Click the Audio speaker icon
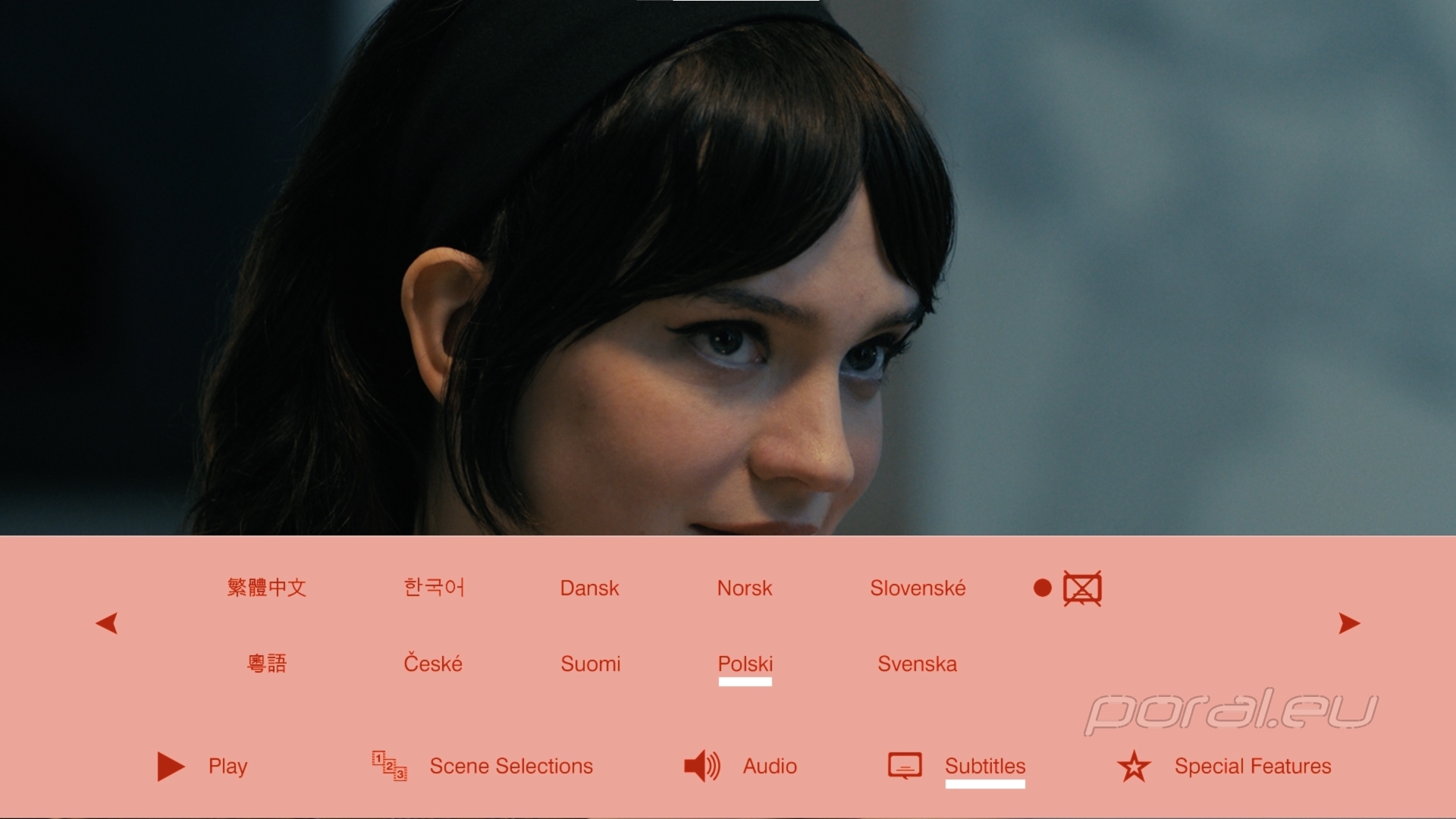 702,766
